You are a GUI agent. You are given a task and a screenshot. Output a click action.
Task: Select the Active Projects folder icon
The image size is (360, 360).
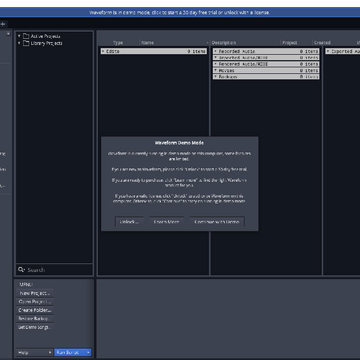pos(26,36)
